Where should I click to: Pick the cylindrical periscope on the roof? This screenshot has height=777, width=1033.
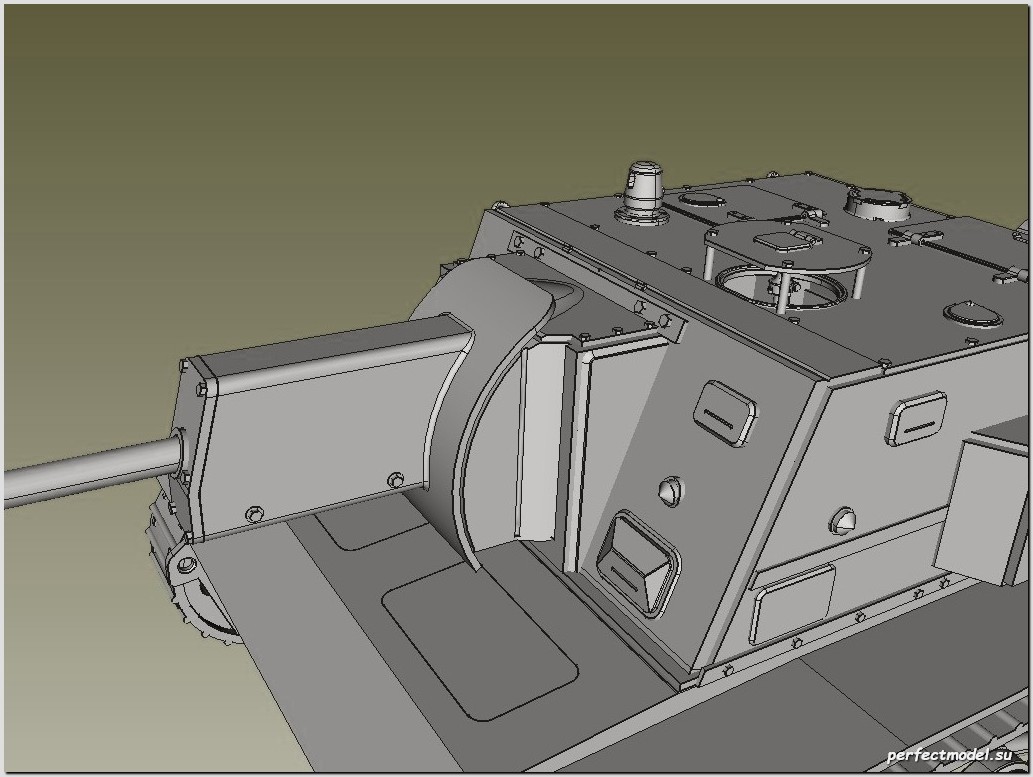(642, 191)
